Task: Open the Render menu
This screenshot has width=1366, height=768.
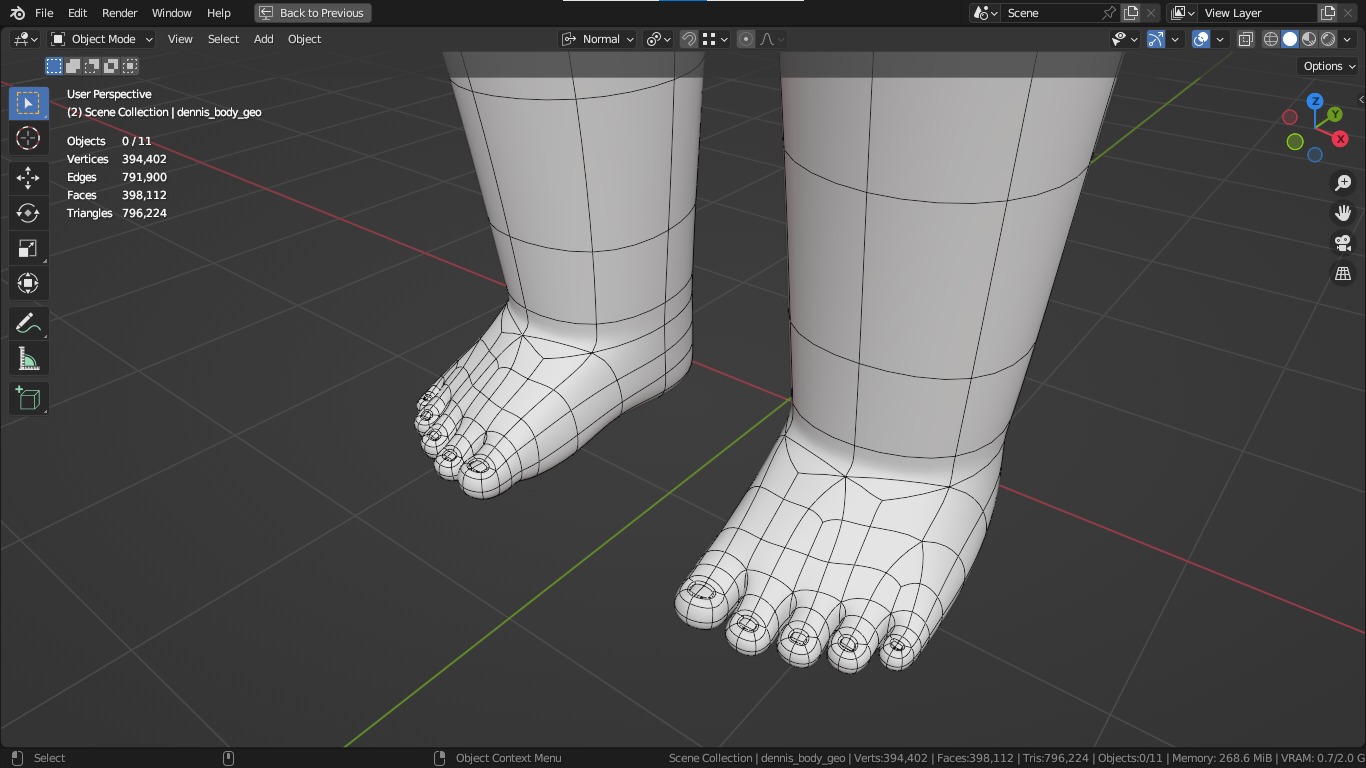Action: [x=120, y=13]
